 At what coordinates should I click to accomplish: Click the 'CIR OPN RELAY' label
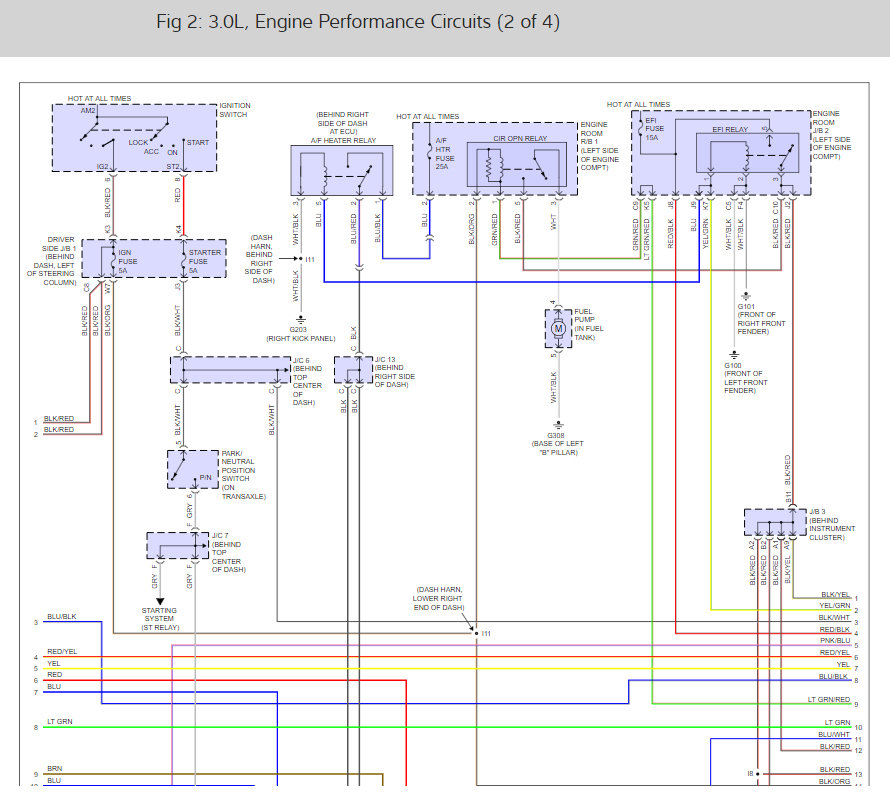520,139
